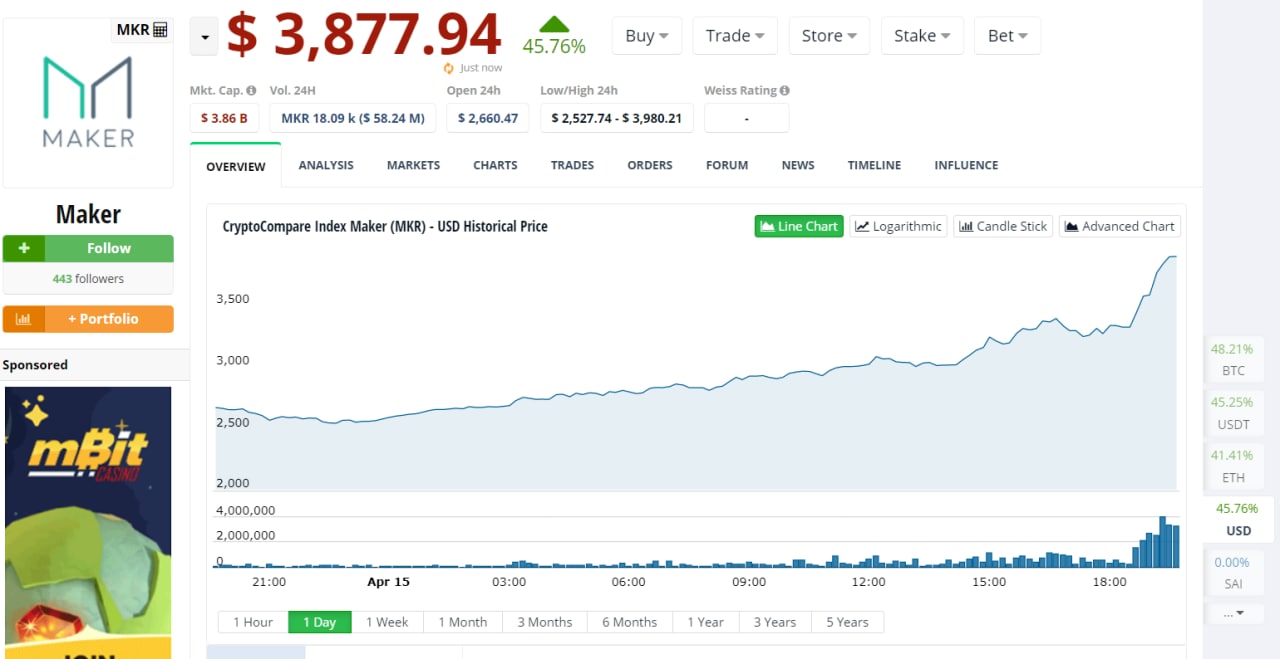Screen dimensions: 1280x659
Task: Click the plus icon on Follow button
Action: click(x=24, y=248)
